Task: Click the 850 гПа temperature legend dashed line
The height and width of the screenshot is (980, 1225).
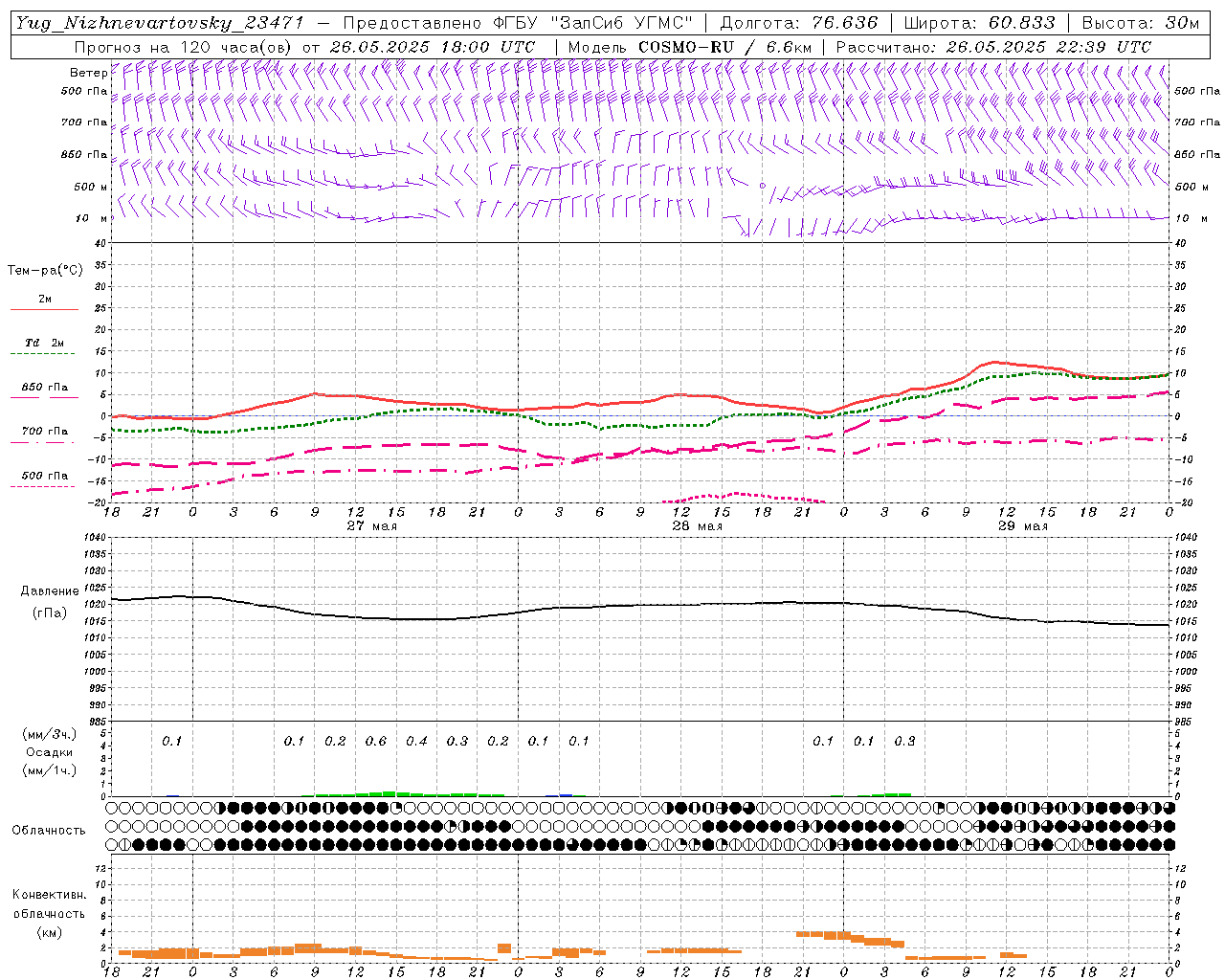Action: coord(43,399)
